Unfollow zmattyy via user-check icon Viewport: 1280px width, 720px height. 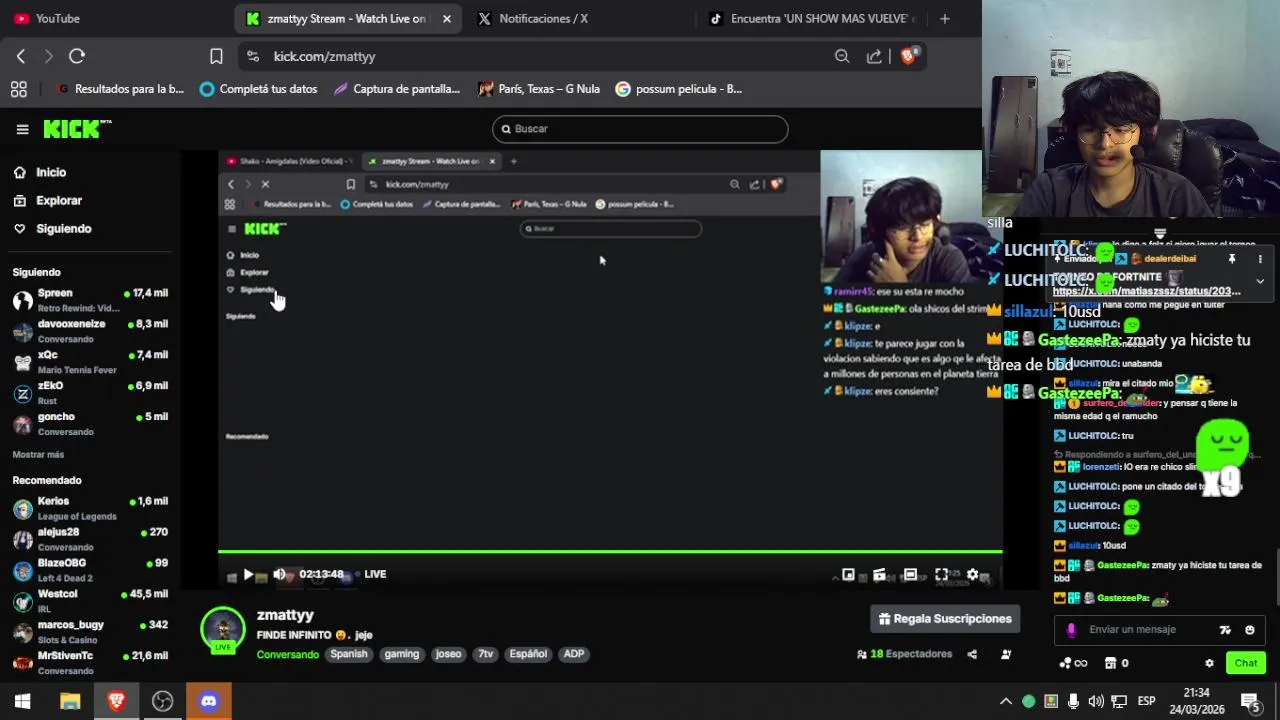pyautogui.click(x=1006, y=654)
